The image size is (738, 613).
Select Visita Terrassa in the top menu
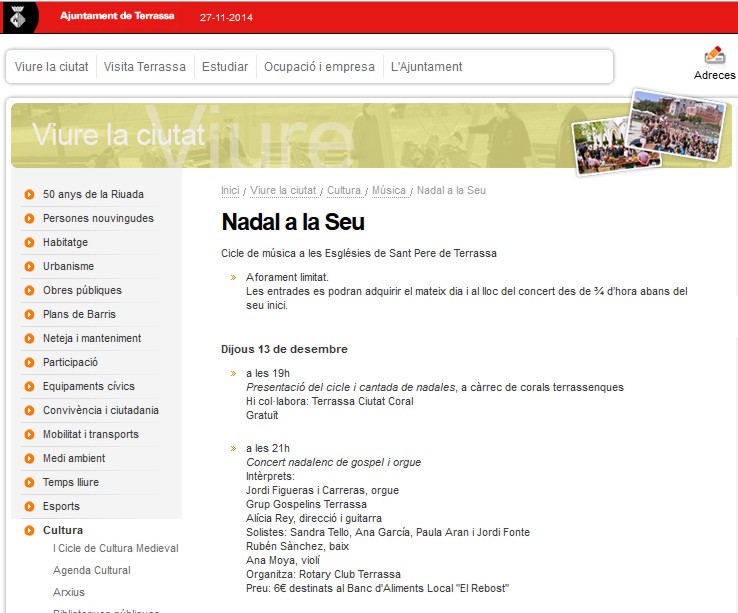click(145, 67)
